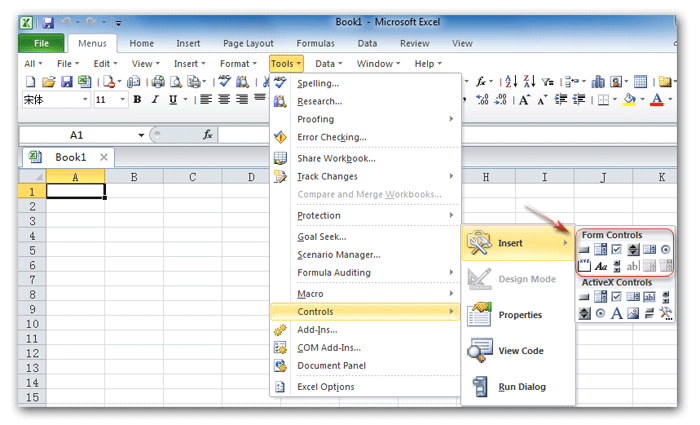Sort ascending with the A-Z icon
This screenshot has height=425, width=700.
511,81
